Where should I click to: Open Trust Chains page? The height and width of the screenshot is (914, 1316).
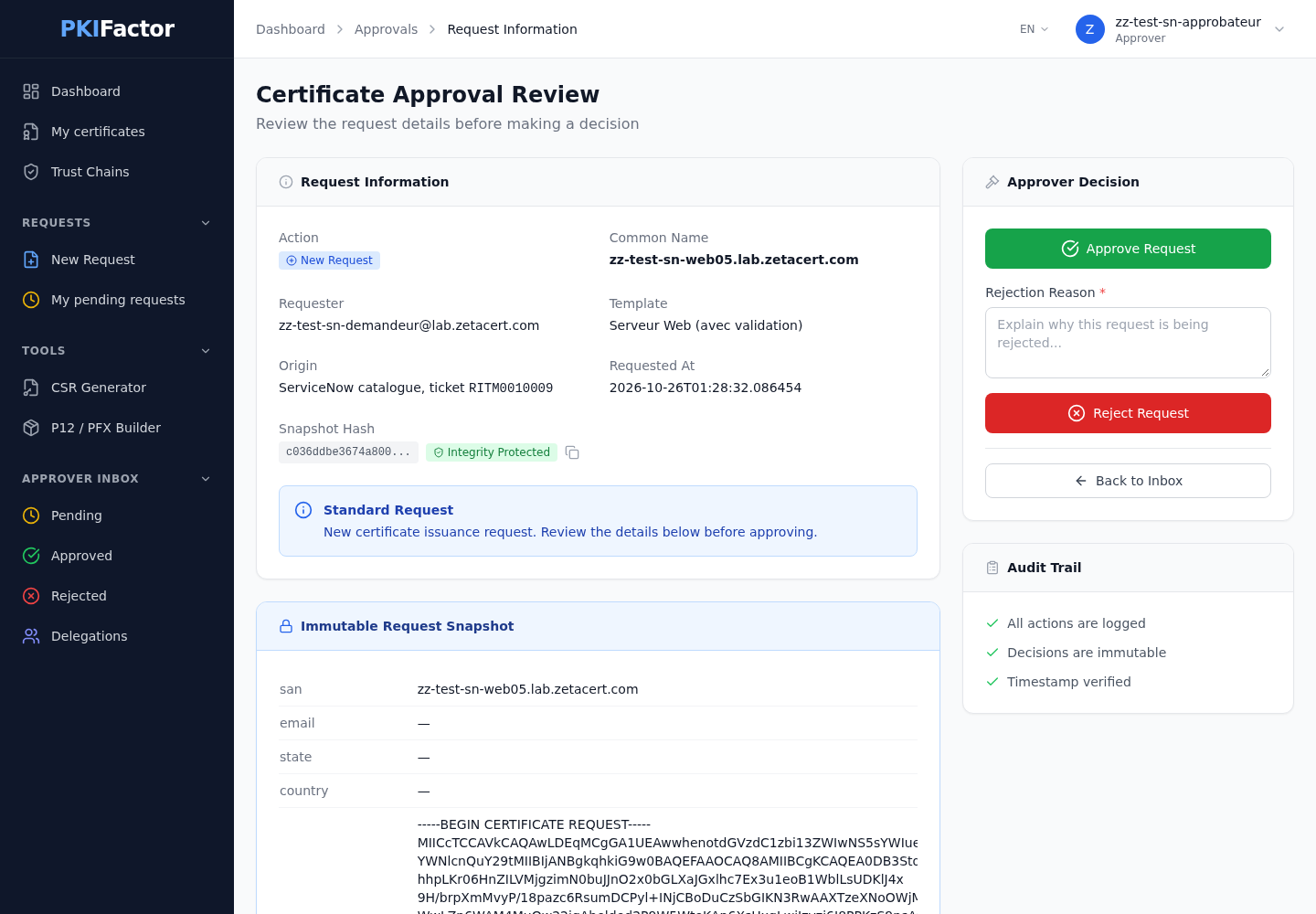(117, 172)
